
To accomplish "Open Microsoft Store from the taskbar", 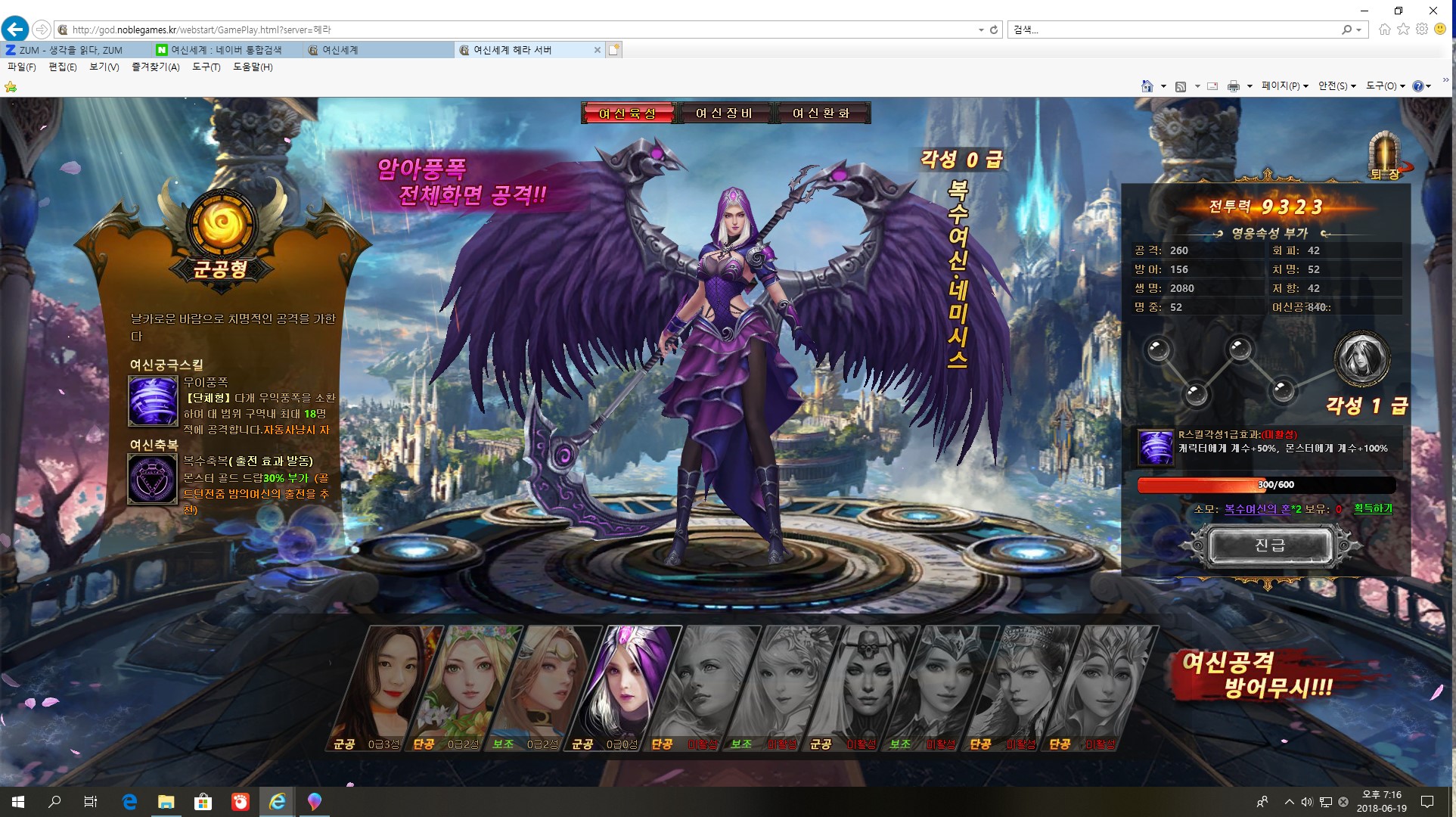I will [x=203, y=802].
